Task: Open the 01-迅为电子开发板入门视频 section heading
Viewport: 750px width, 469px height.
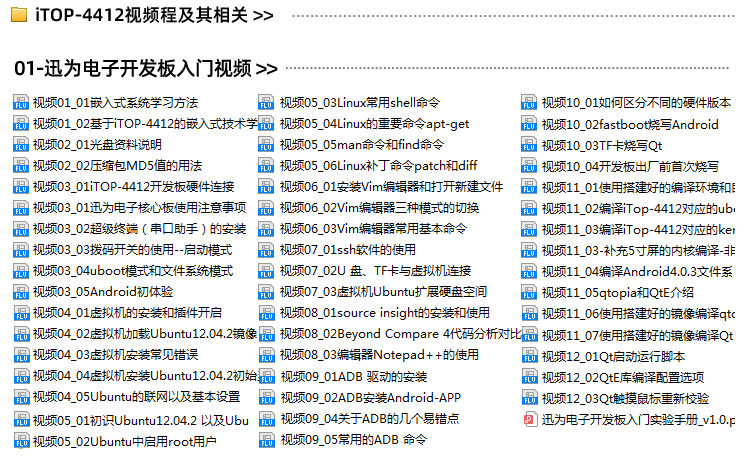Action: coord(145,68)
